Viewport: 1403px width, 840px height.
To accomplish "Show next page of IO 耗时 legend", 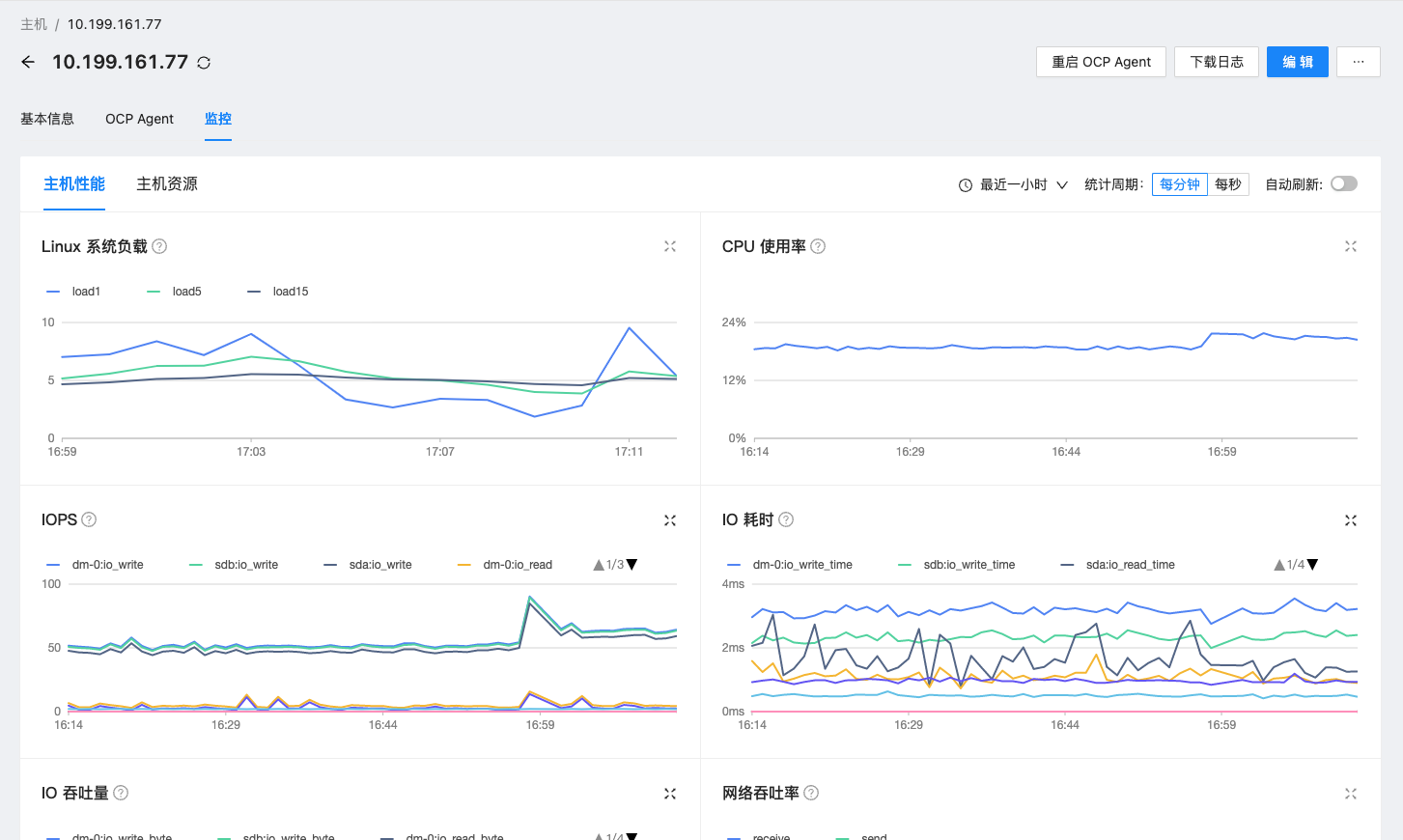I will 1313,565.
